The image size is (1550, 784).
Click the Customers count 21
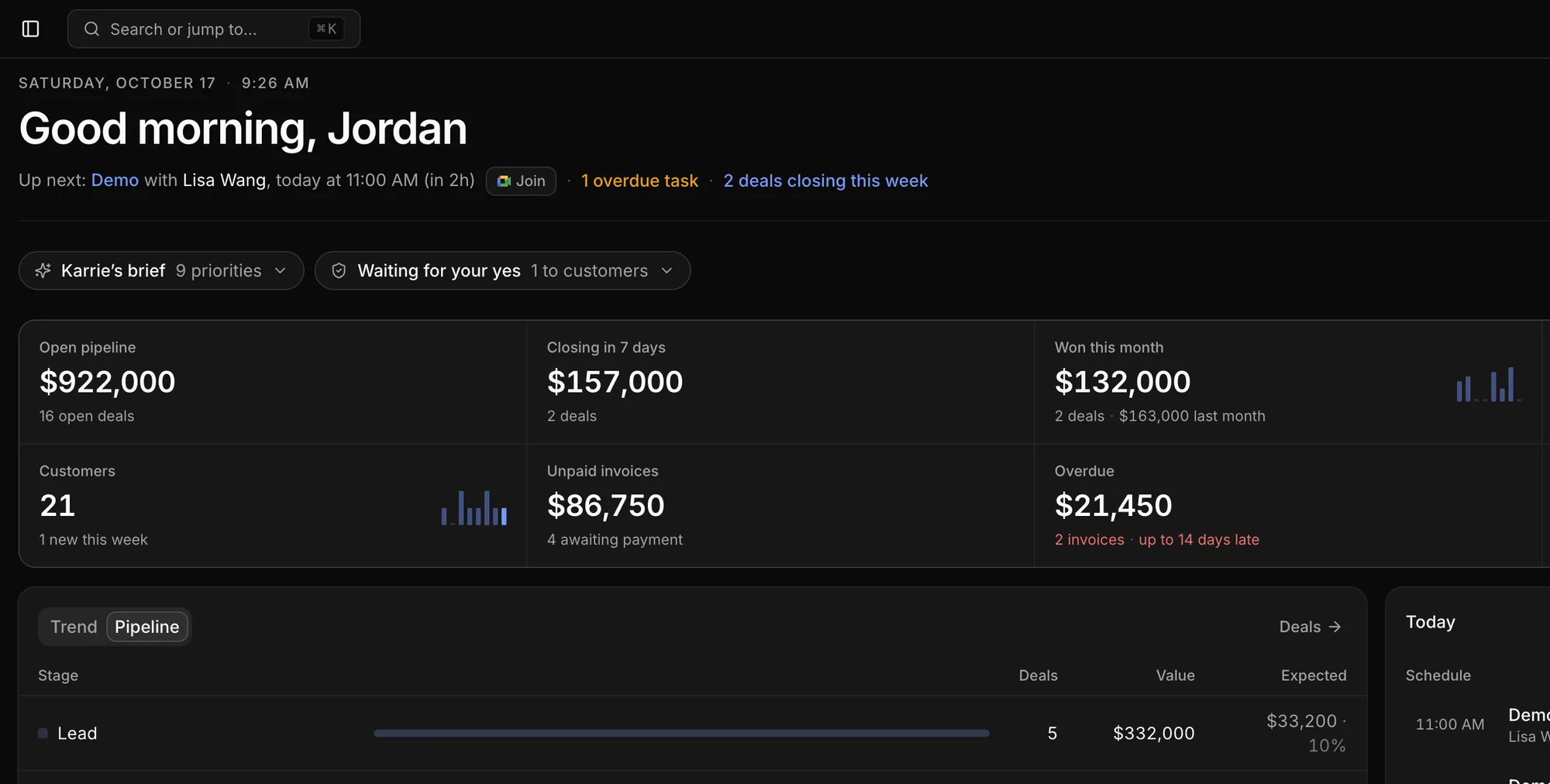click(x=57, y=506)
